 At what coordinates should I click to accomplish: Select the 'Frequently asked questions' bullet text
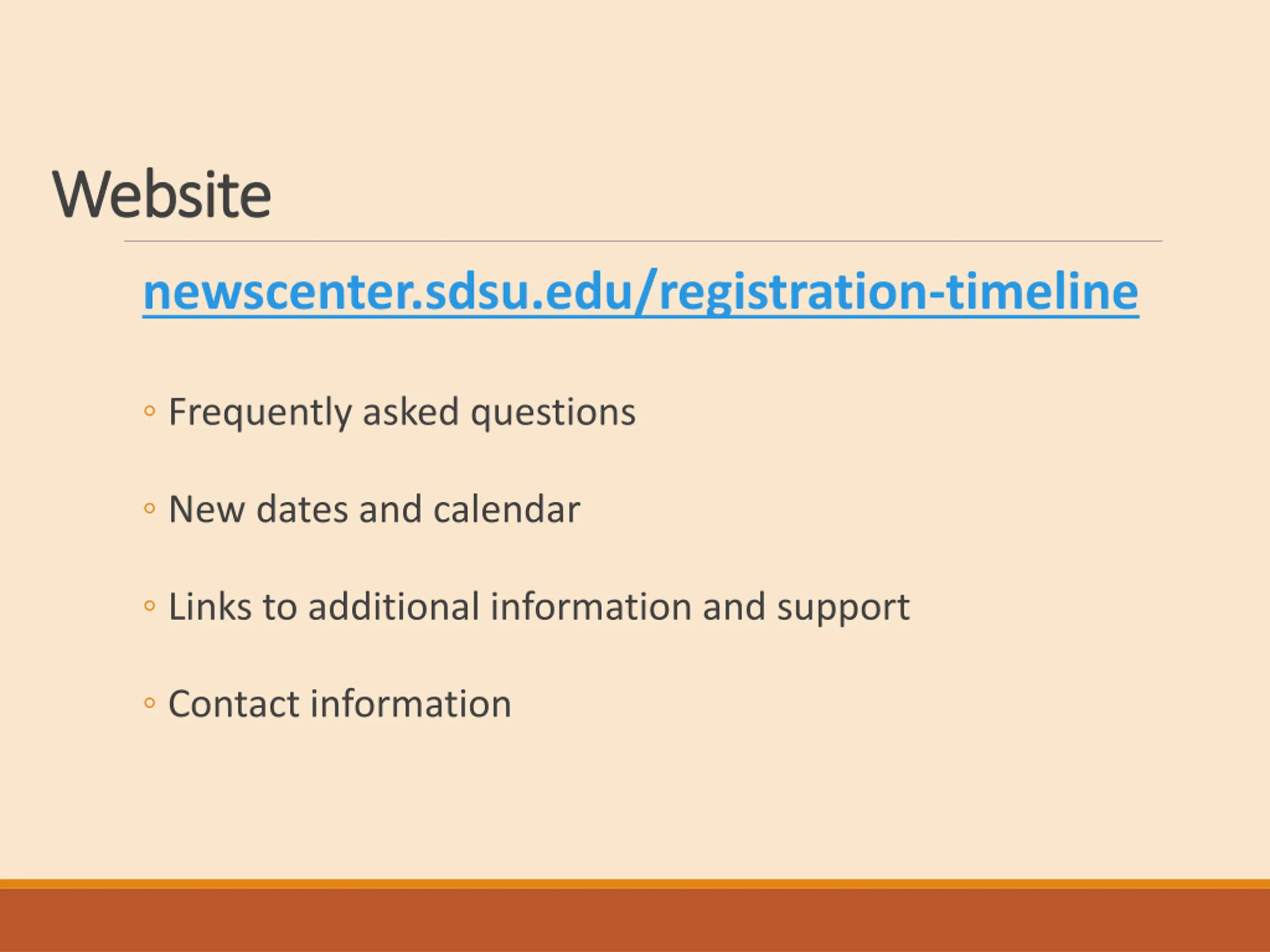pos(402,413)
